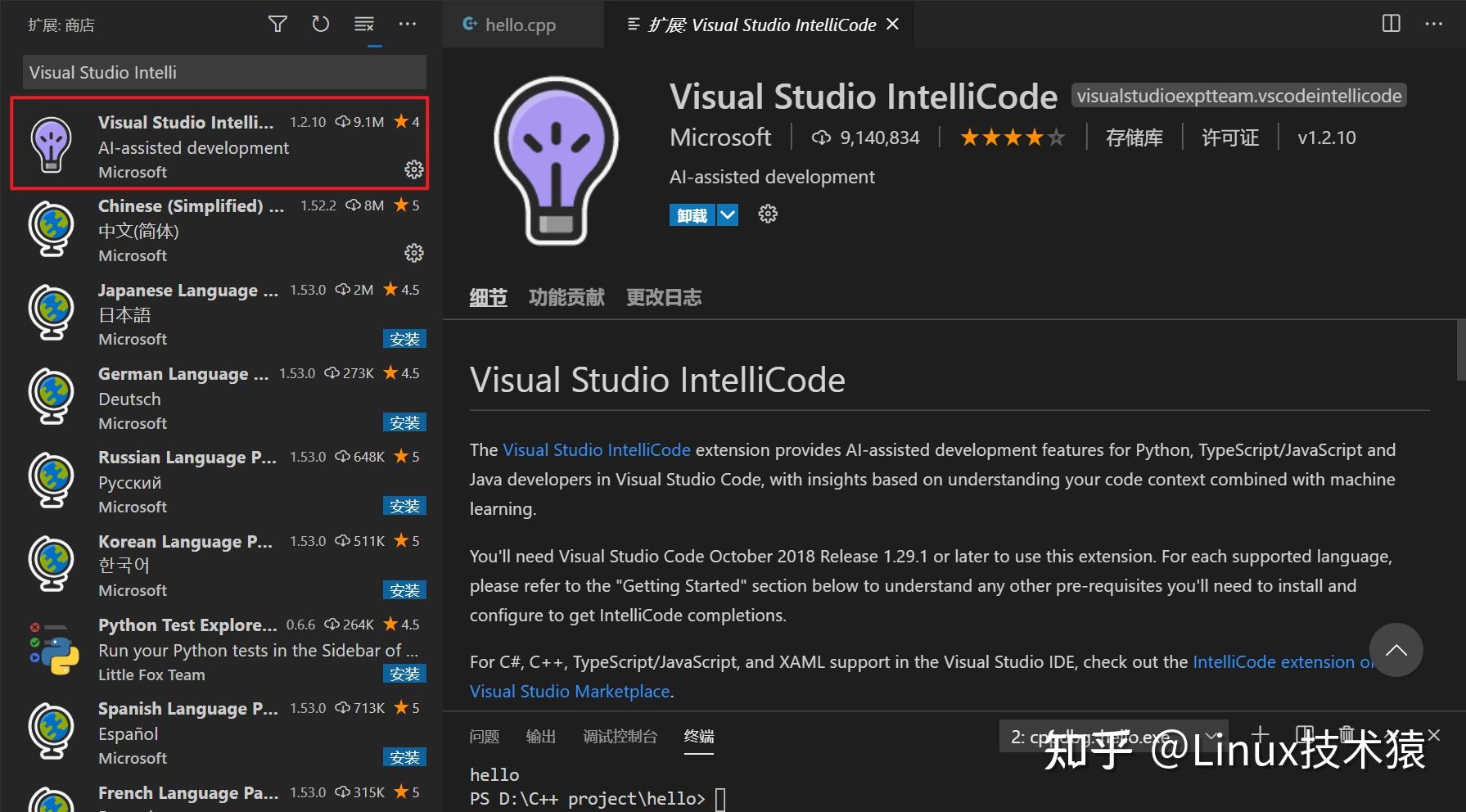Split the terminal pane
The width and height of the screenshot is (1466, 812).
click(1305, 735)
